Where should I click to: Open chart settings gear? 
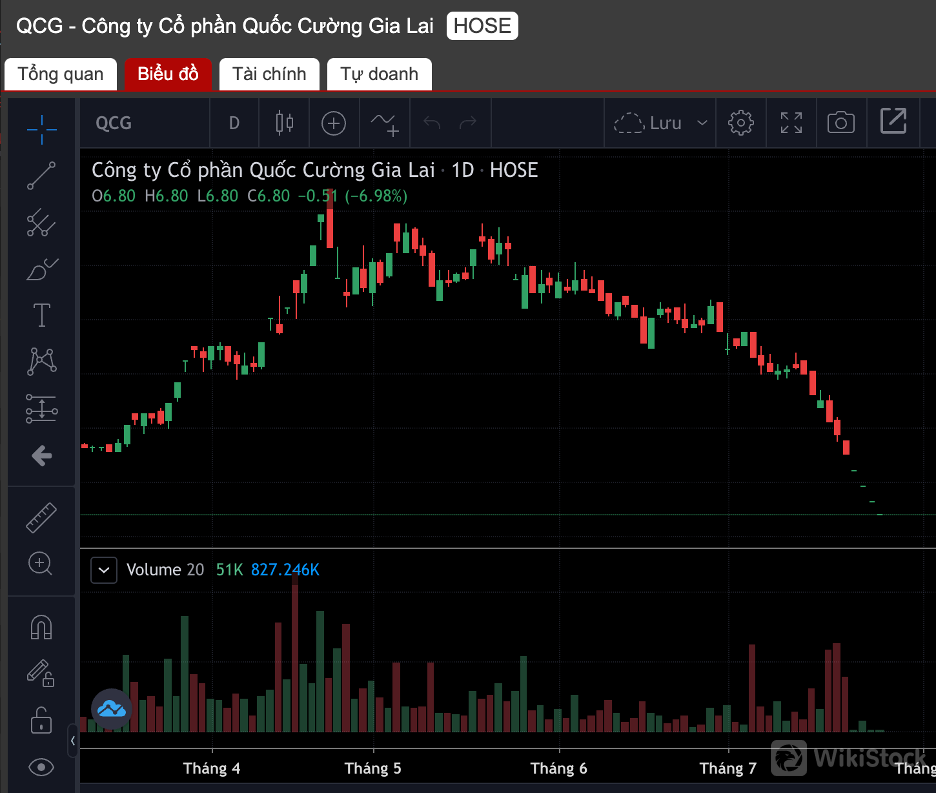[x=741, y=123]
